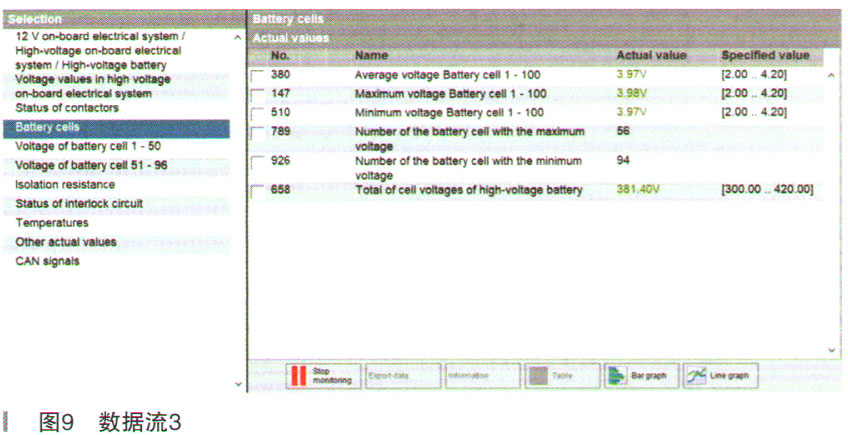Tick checkbox for row 926 minimum cell number

click(258, 161)
